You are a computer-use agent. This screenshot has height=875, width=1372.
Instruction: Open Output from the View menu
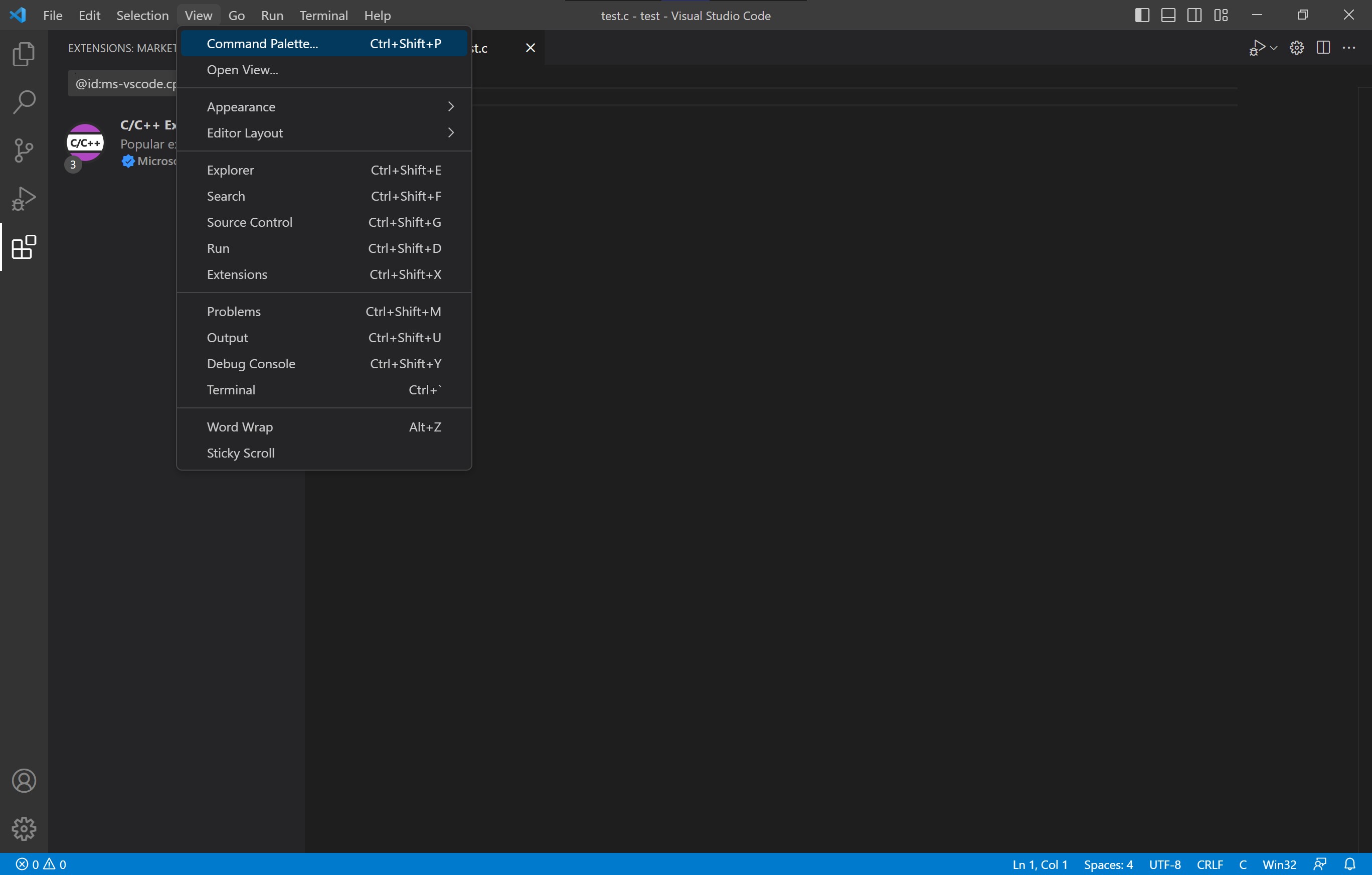point(324,338)
